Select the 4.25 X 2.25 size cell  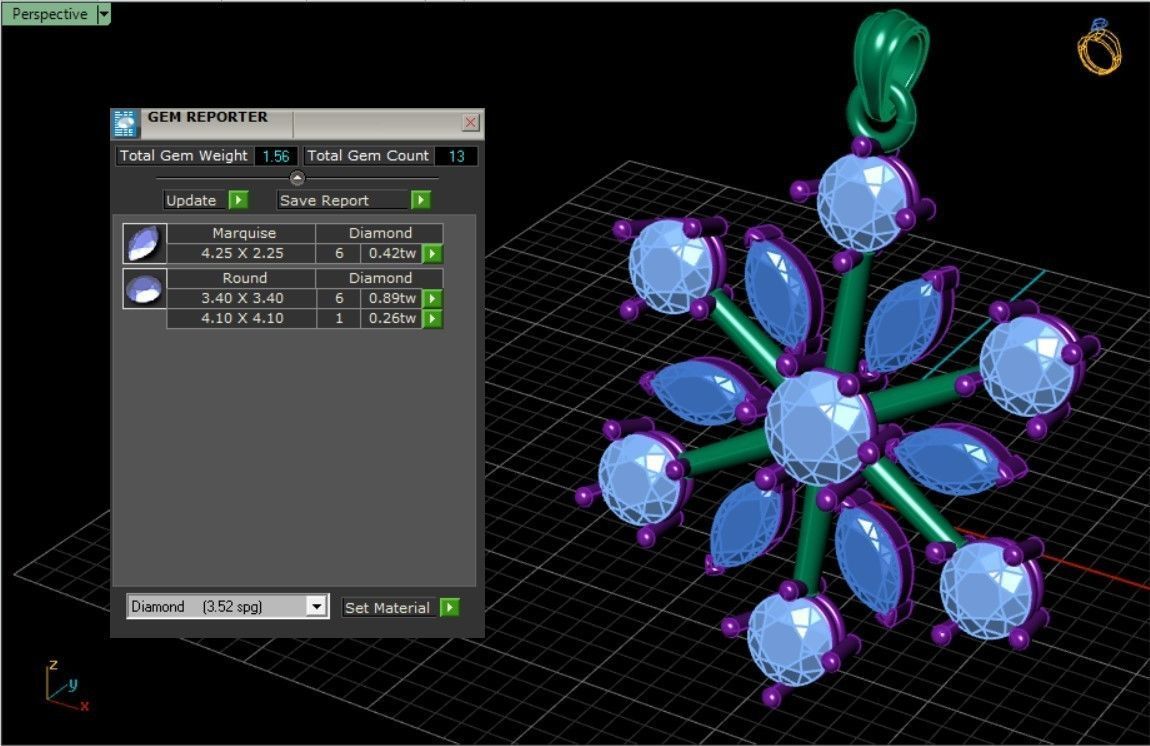coord(242,254)
